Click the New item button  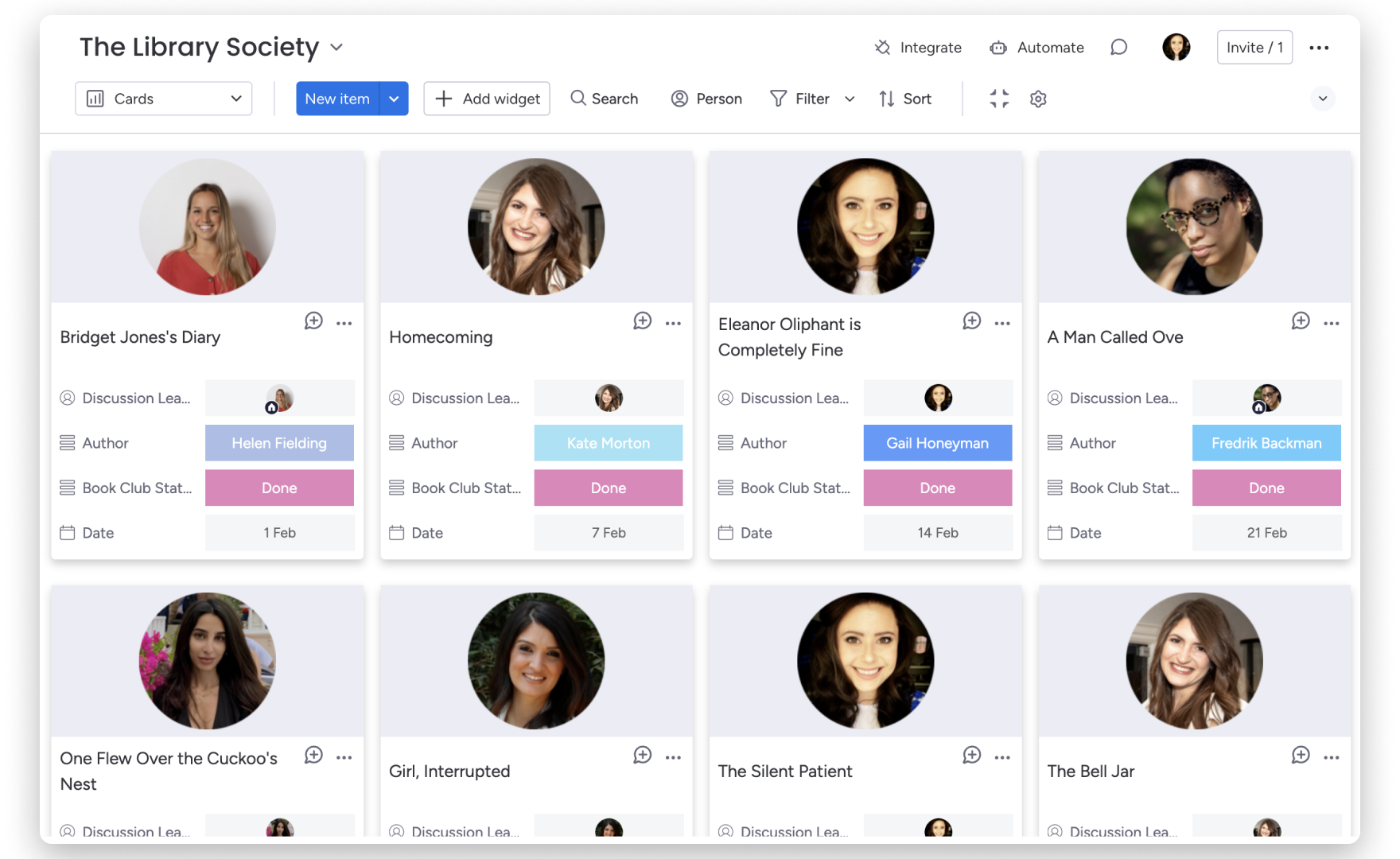(337, 99)
